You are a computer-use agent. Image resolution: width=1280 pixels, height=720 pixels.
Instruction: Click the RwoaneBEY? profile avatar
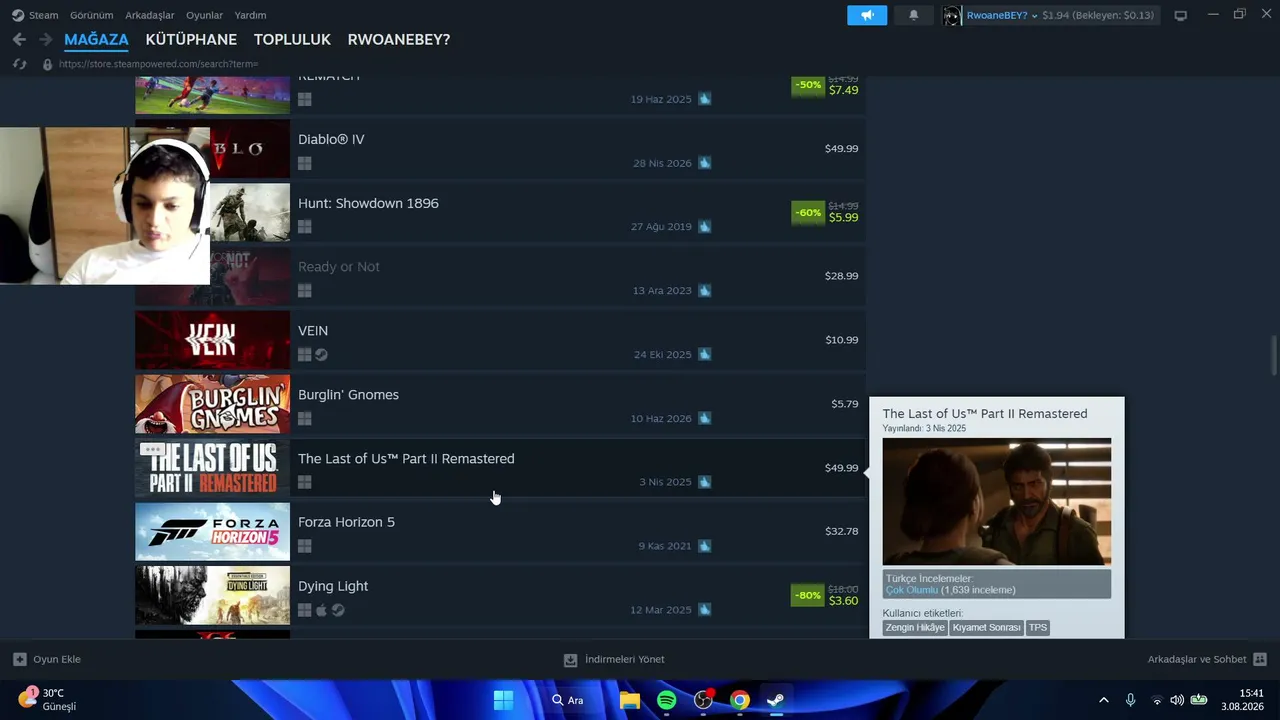[952, 15]
